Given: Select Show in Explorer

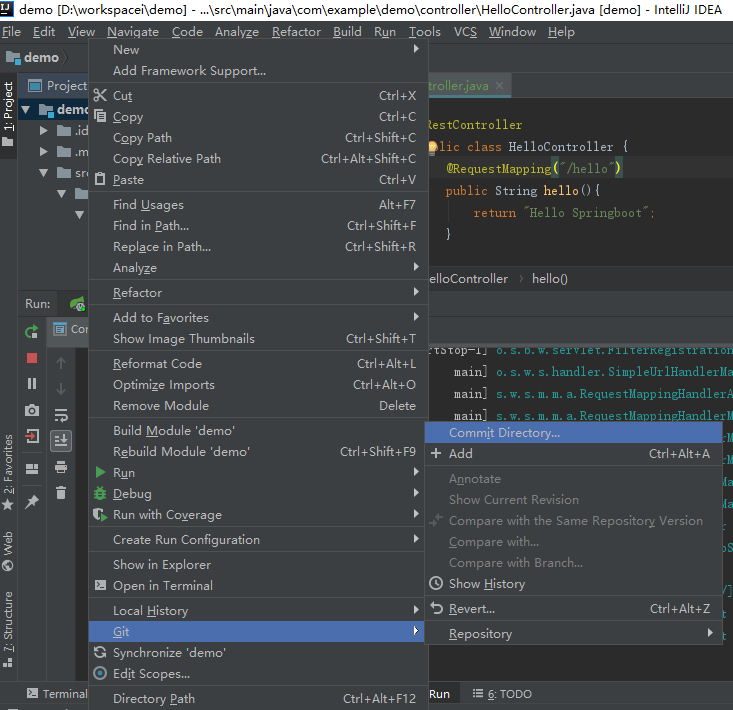Looking at the screenshot, I should point(259,565).
